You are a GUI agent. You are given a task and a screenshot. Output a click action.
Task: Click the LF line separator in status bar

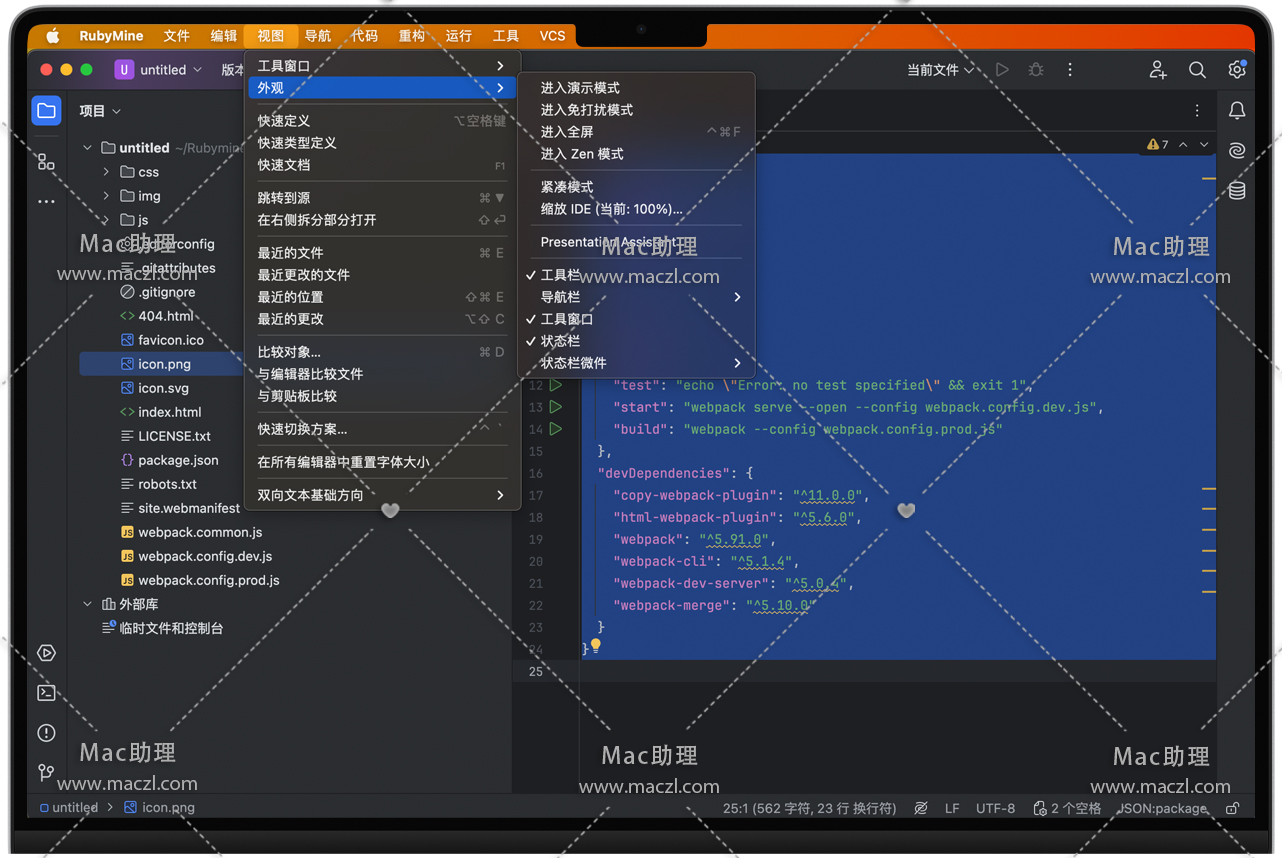(952, 808)
